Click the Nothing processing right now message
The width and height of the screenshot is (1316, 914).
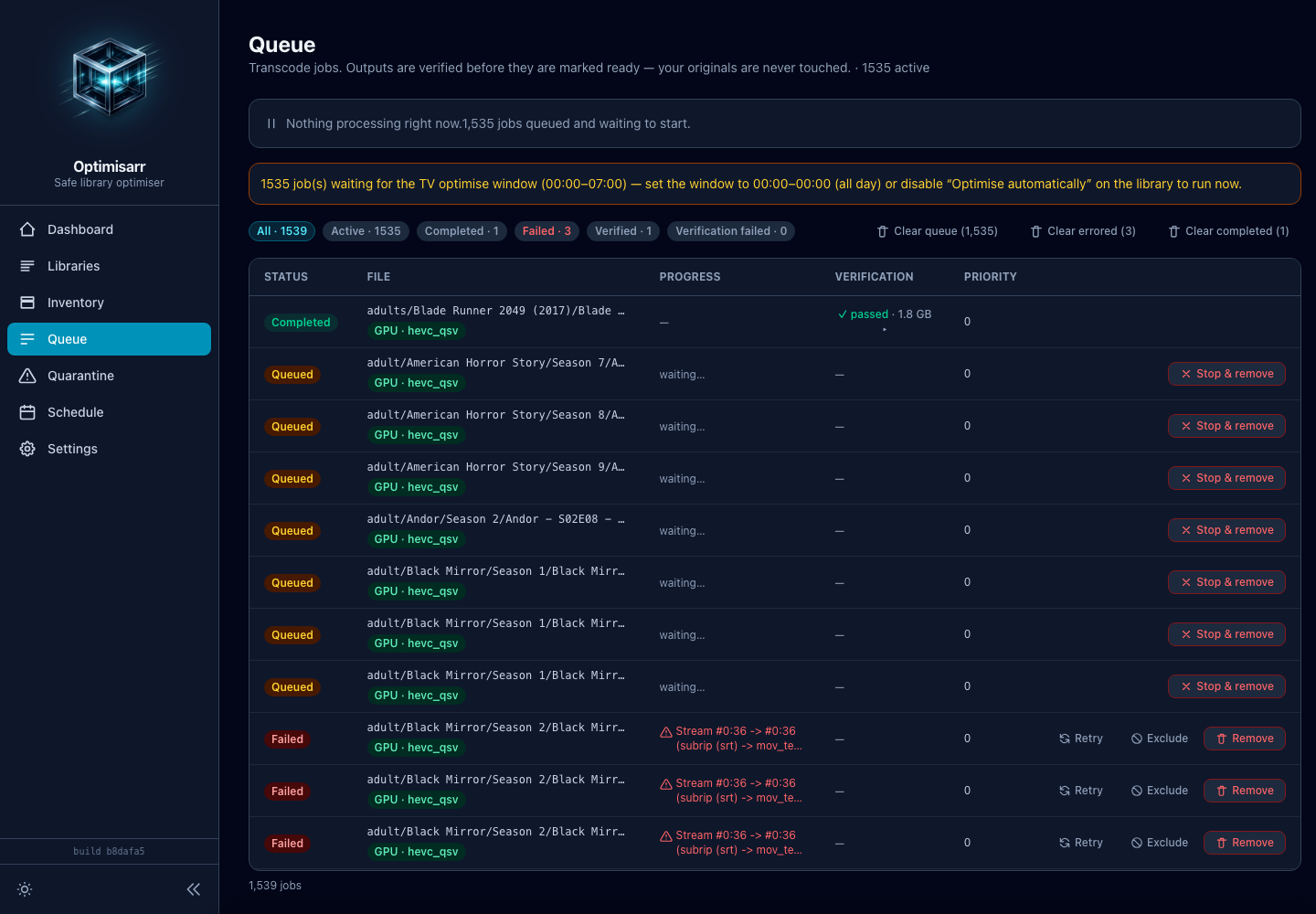pos(488,123)
